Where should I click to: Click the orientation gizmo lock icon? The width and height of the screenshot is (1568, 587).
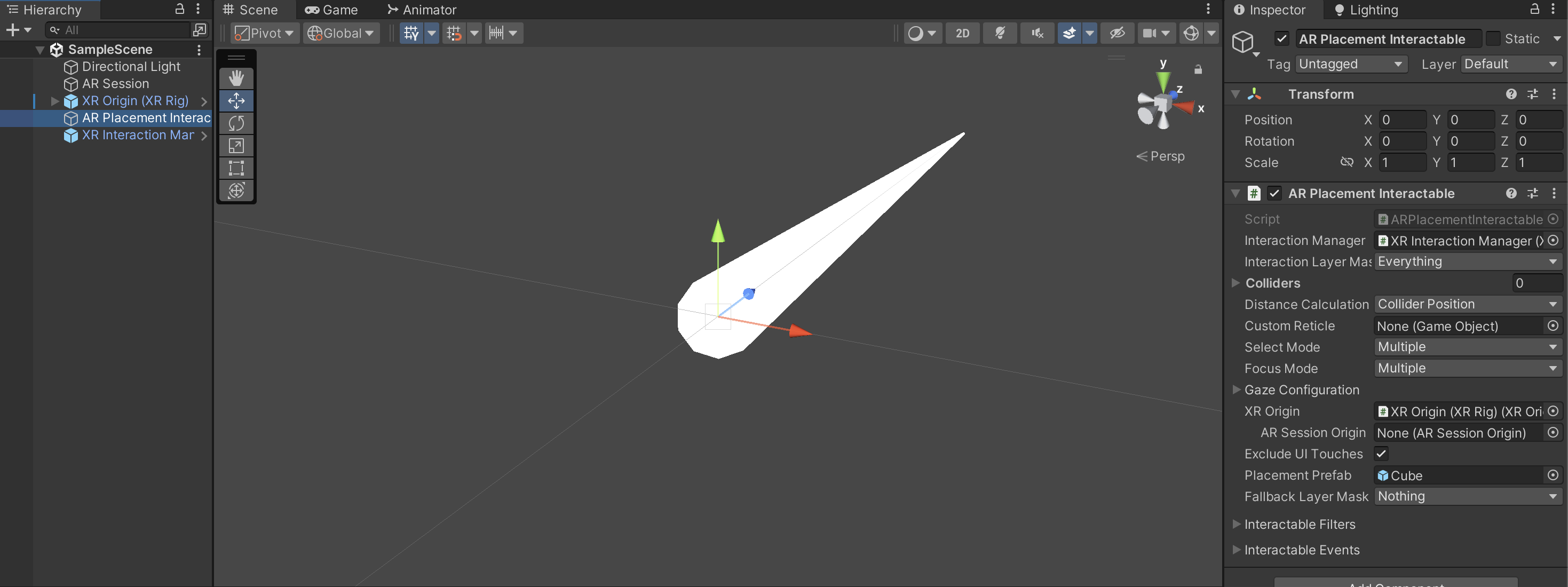pyautogui.click(x=1197, y=69)
